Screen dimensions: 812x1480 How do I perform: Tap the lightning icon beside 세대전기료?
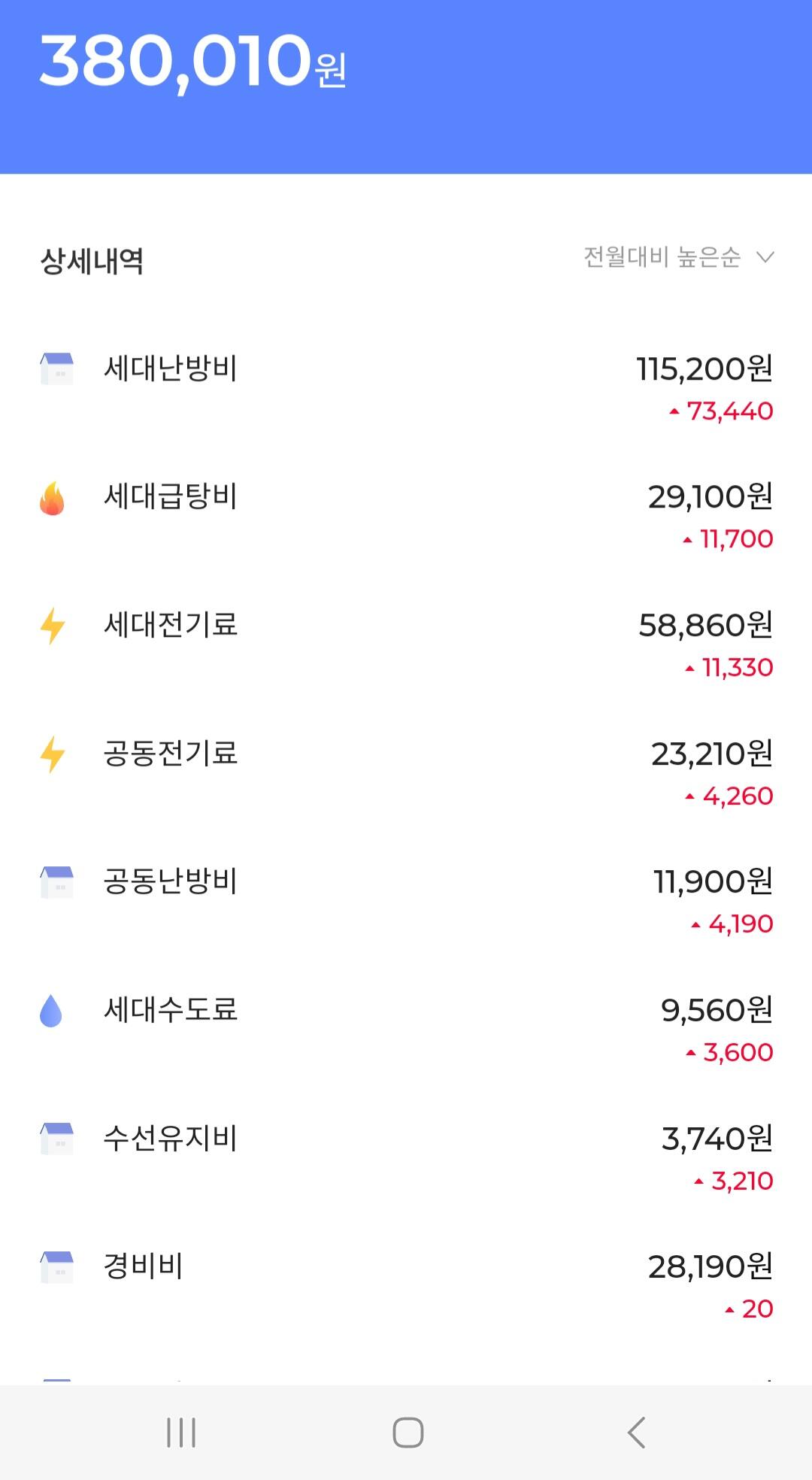tap(53, 626)
